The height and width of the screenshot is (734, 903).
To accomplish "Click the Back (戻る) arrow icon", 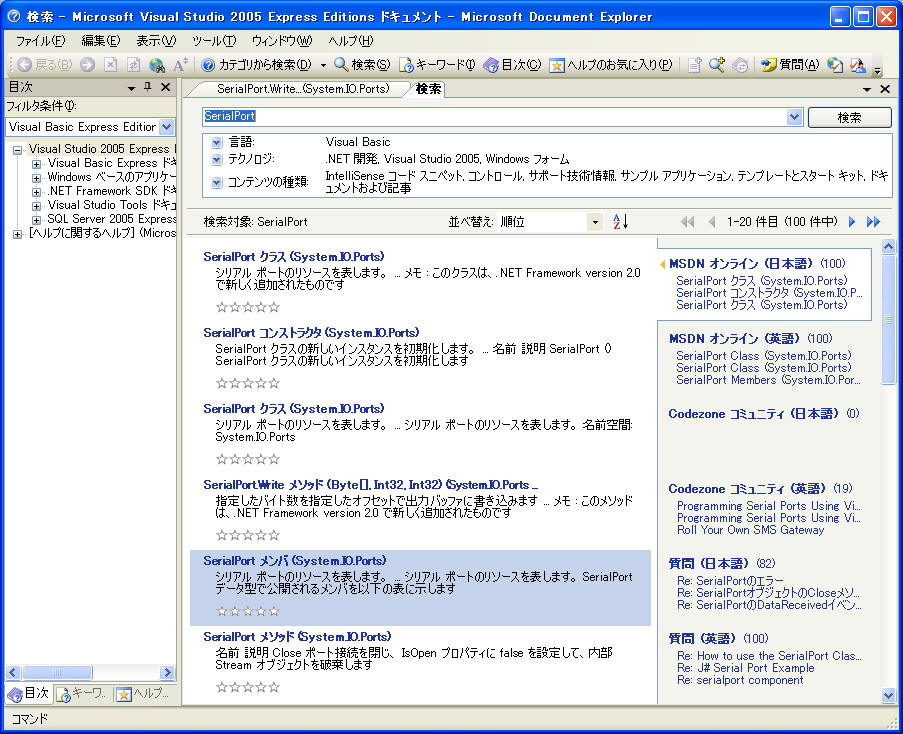I will 24,64.
